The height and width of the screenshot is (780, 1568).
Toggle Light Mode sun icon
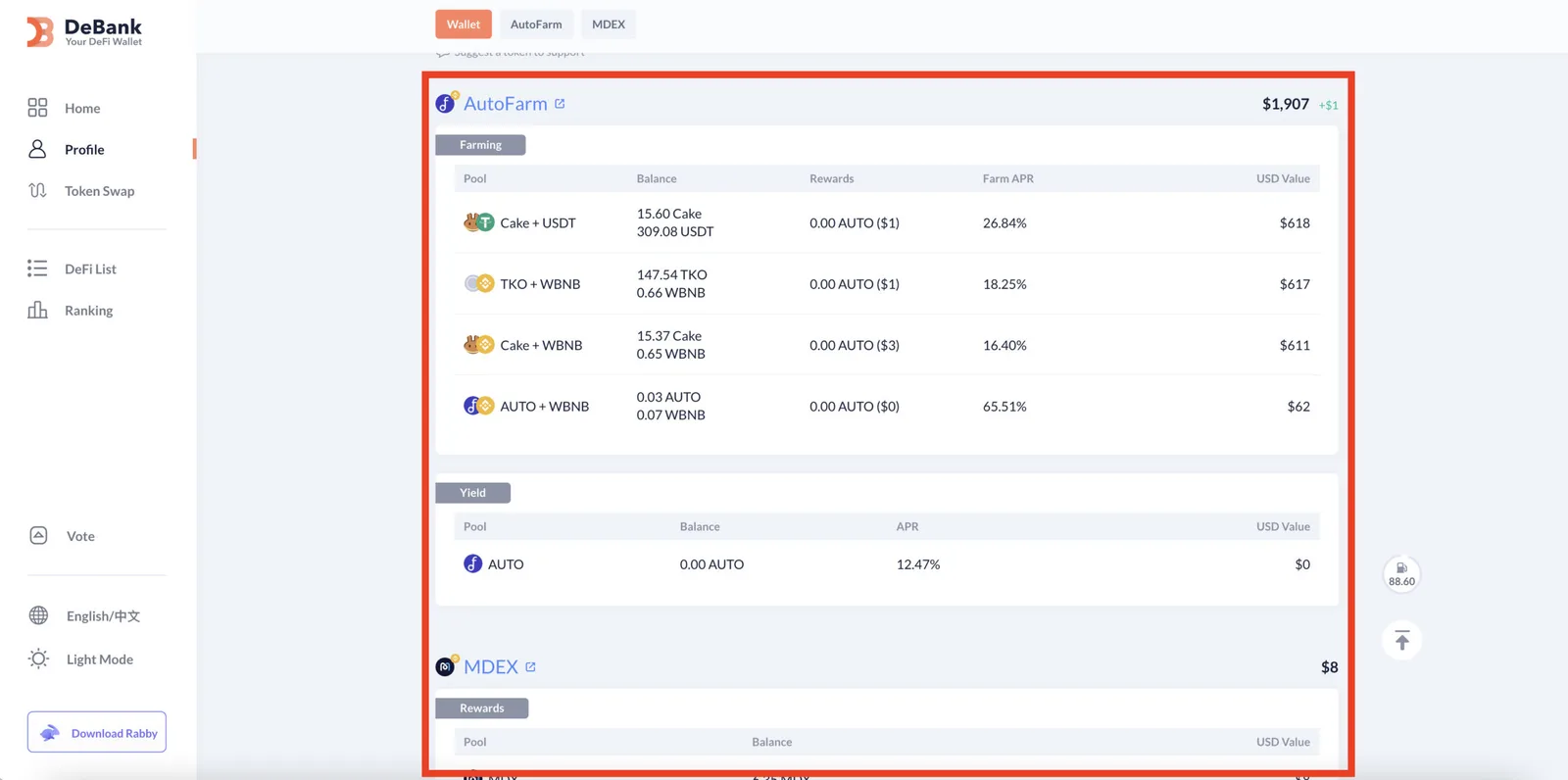point(38,658)
